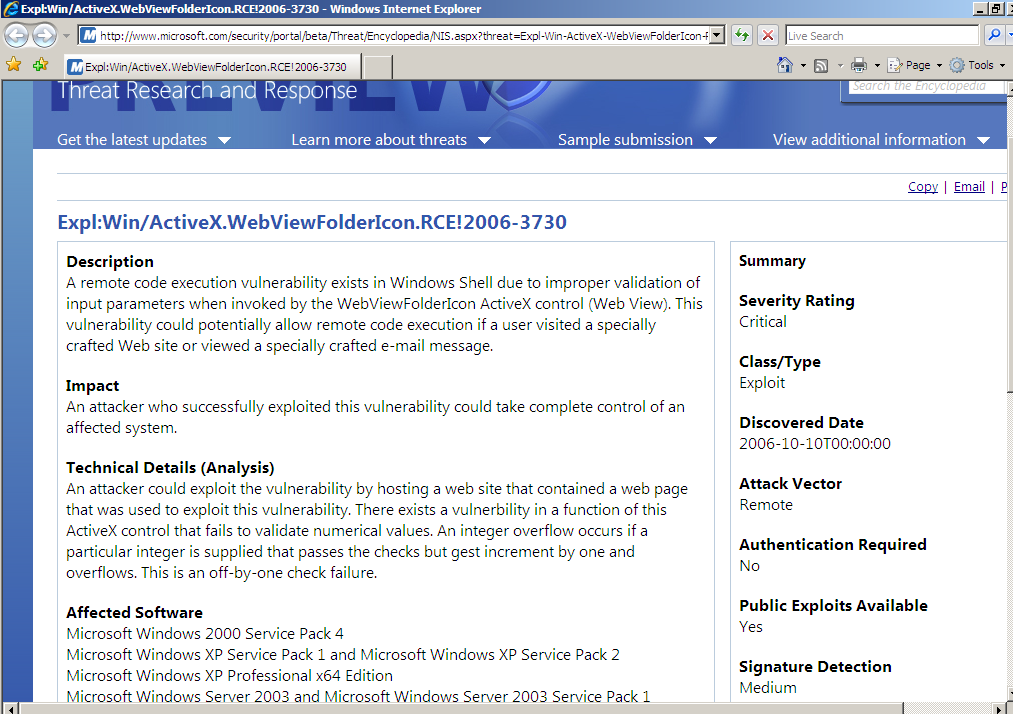Open Get the latest updates menu
1013x716 pixels.
coord(144,140)
